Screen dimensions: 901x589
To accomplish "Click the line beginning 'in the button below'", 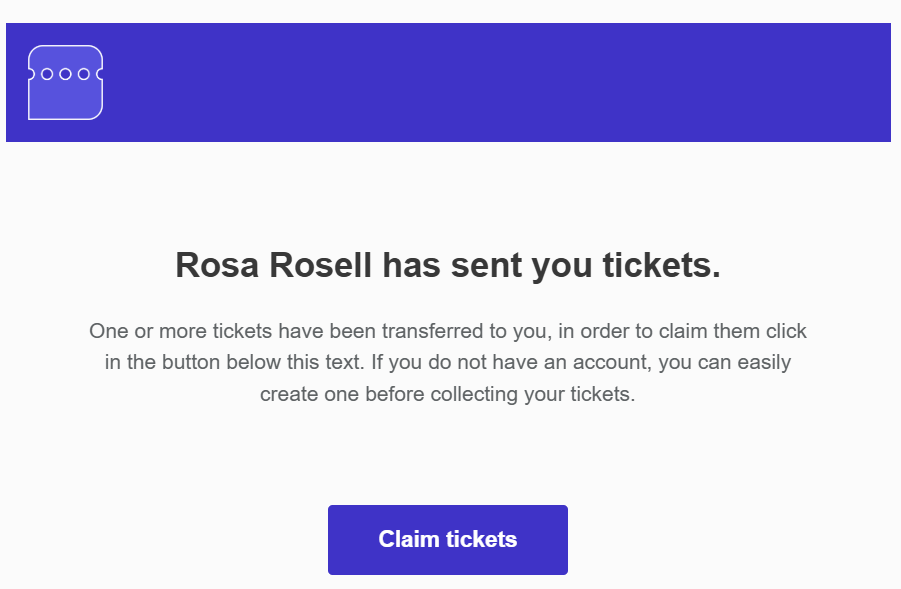I will [x=448, y=363].
